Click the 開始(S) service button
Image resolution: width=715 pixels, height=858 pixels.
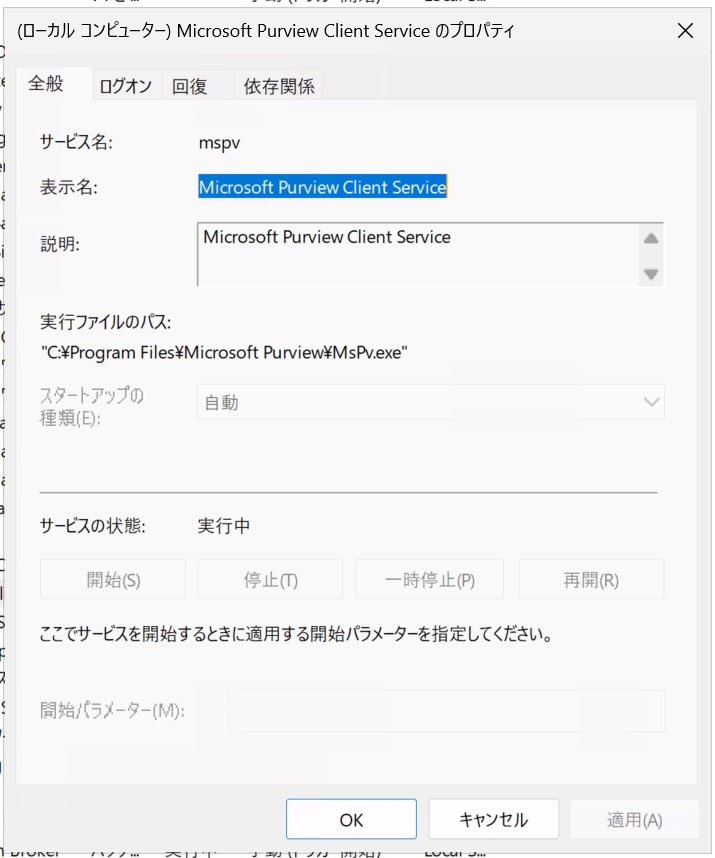[113, 579]
